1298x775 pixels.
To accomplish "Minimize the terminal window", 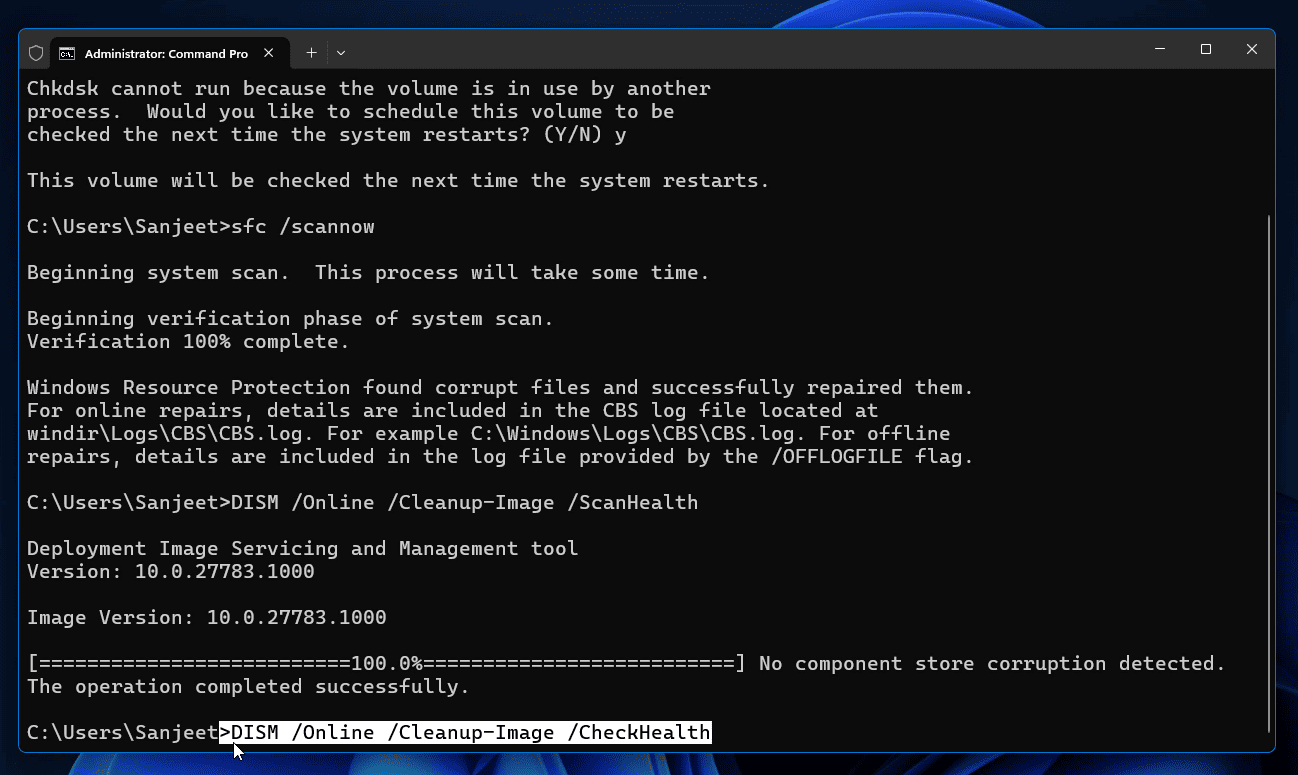I will coord(1159,48).
